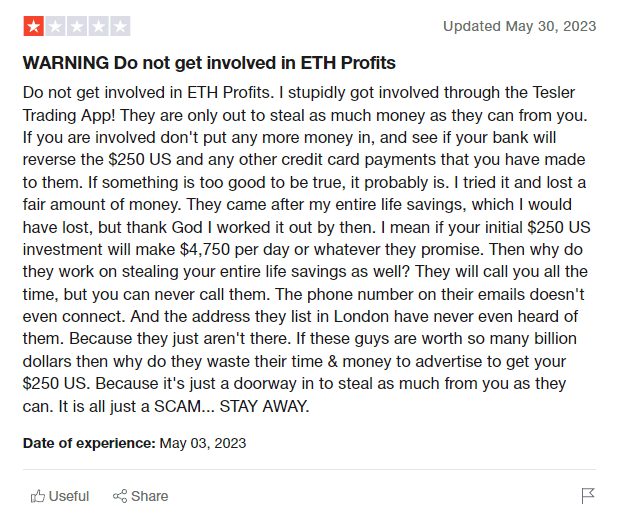Open the review title about ETH Profits
Viewport: 618px width, 521px height.
209,63
